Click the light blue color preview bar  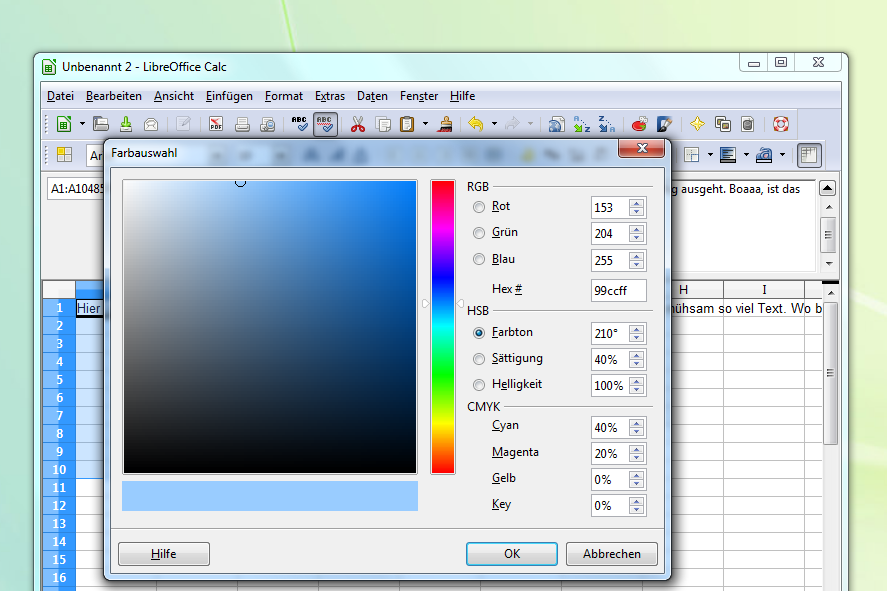click(270, 496)
